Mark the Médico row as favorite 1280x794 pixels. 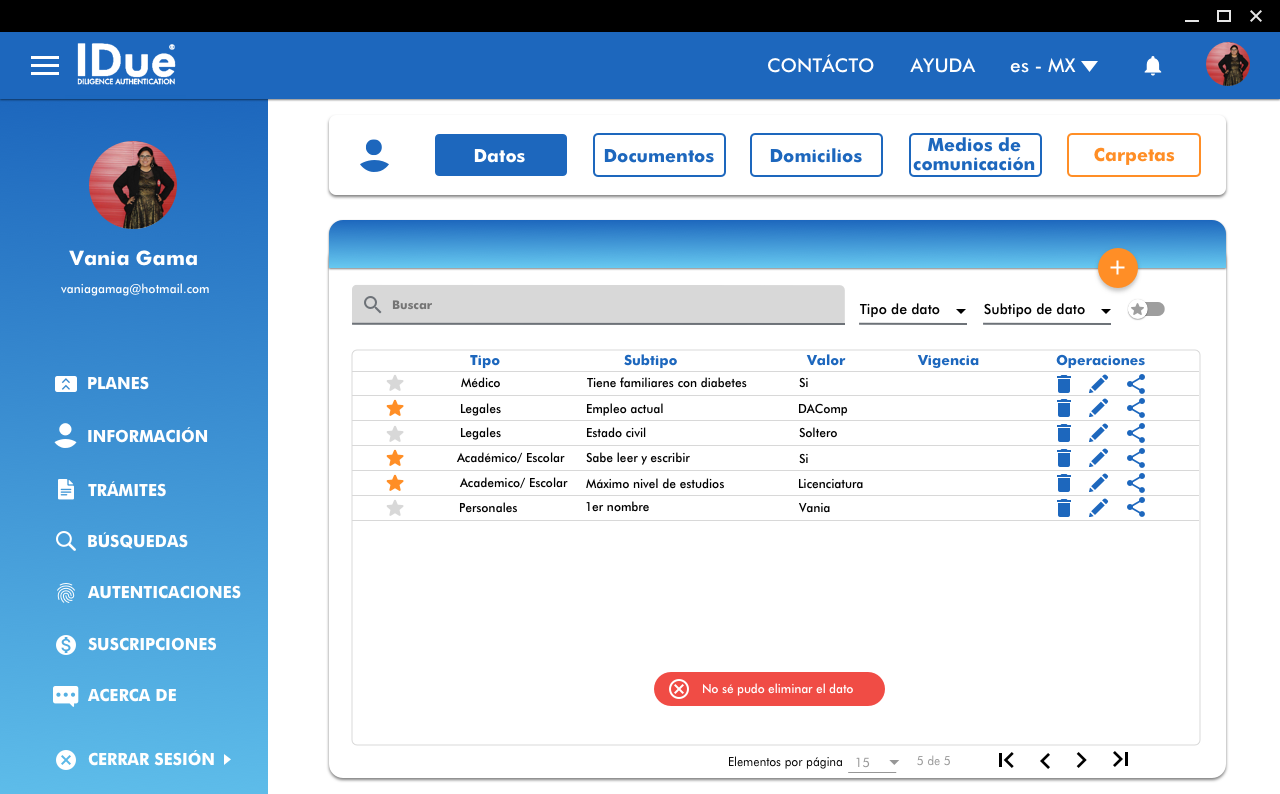[x=395, y=383]
